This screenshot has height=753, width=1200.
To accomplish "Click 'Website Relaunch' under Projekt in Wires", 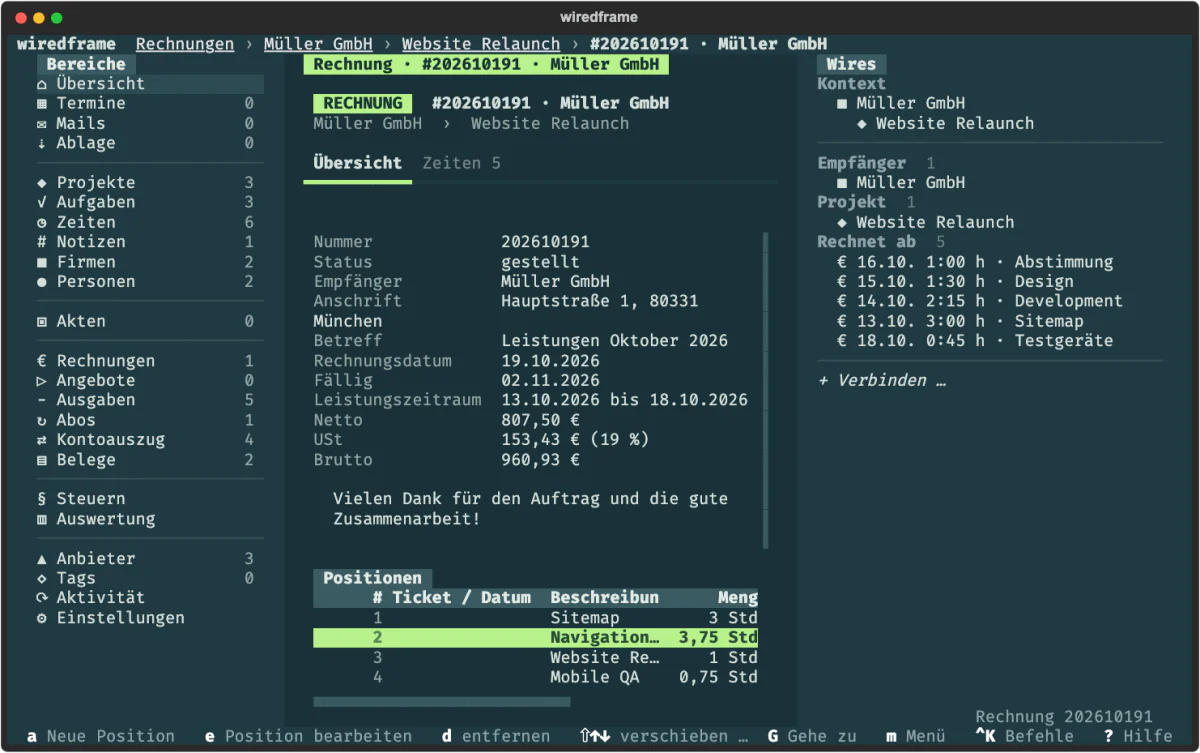I will point(926,222).
